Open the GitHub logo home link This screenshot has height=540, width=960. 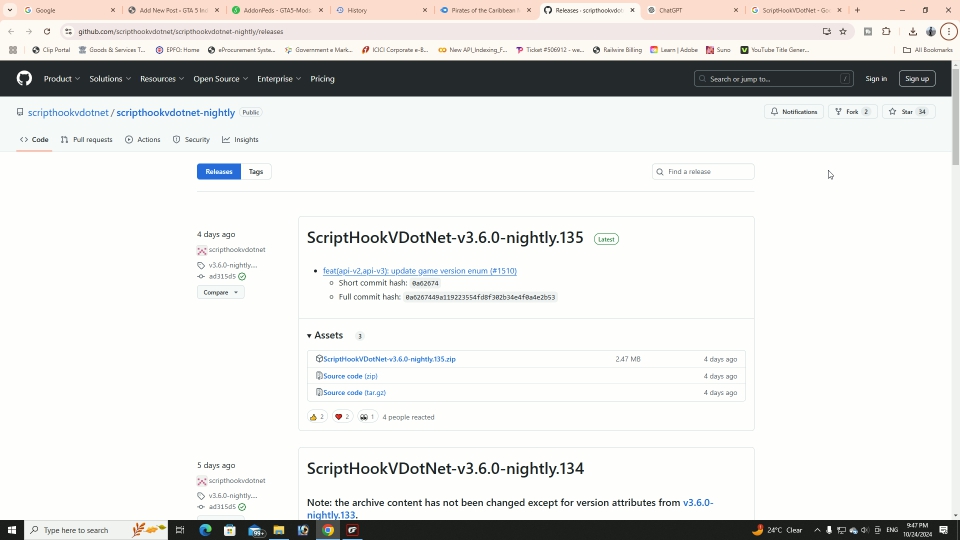click(24, 78)
